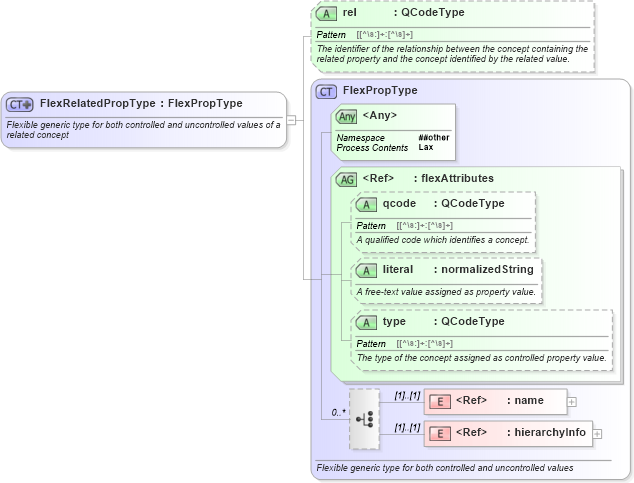Click the Any wildcard icon

[347, 117]
